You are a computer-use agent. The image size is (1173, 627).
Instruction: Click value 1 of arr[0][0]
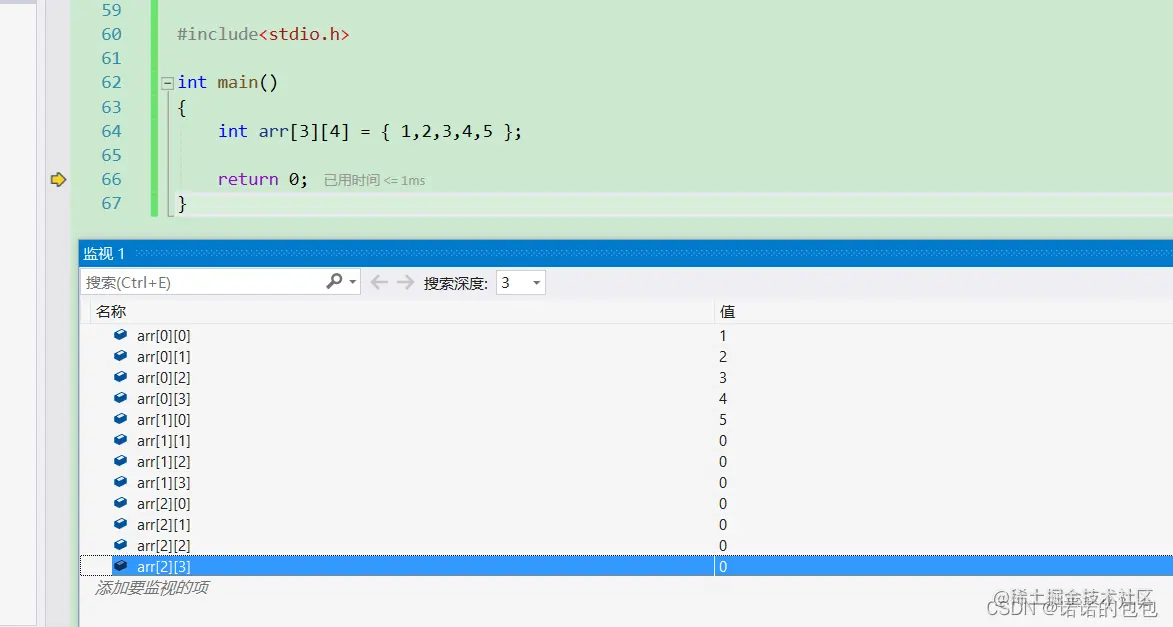point(723,336)
